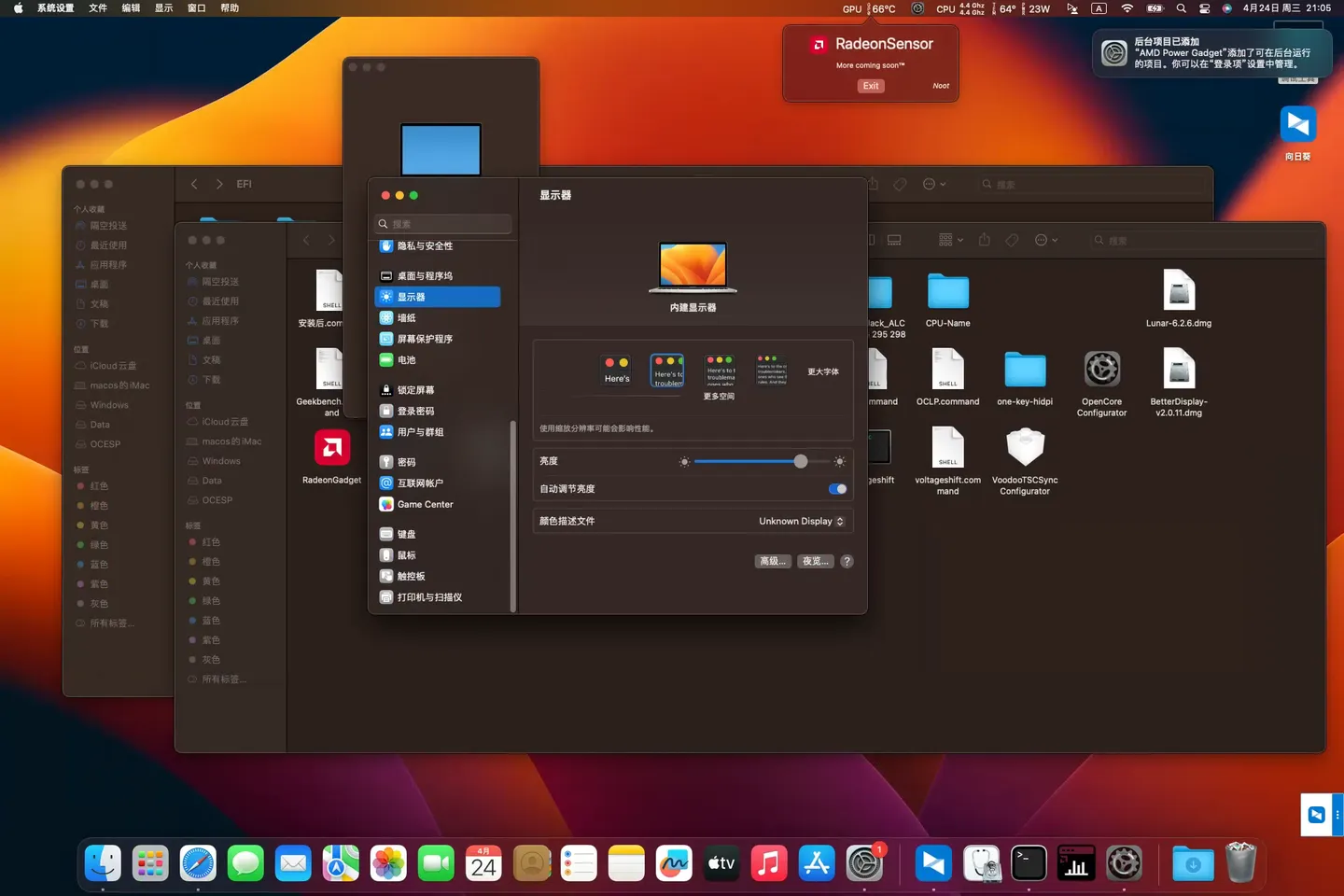Screen dimensions: 1344x896
Task: Open the 帮助 menu in the menu bar
Action: (231, 7)
